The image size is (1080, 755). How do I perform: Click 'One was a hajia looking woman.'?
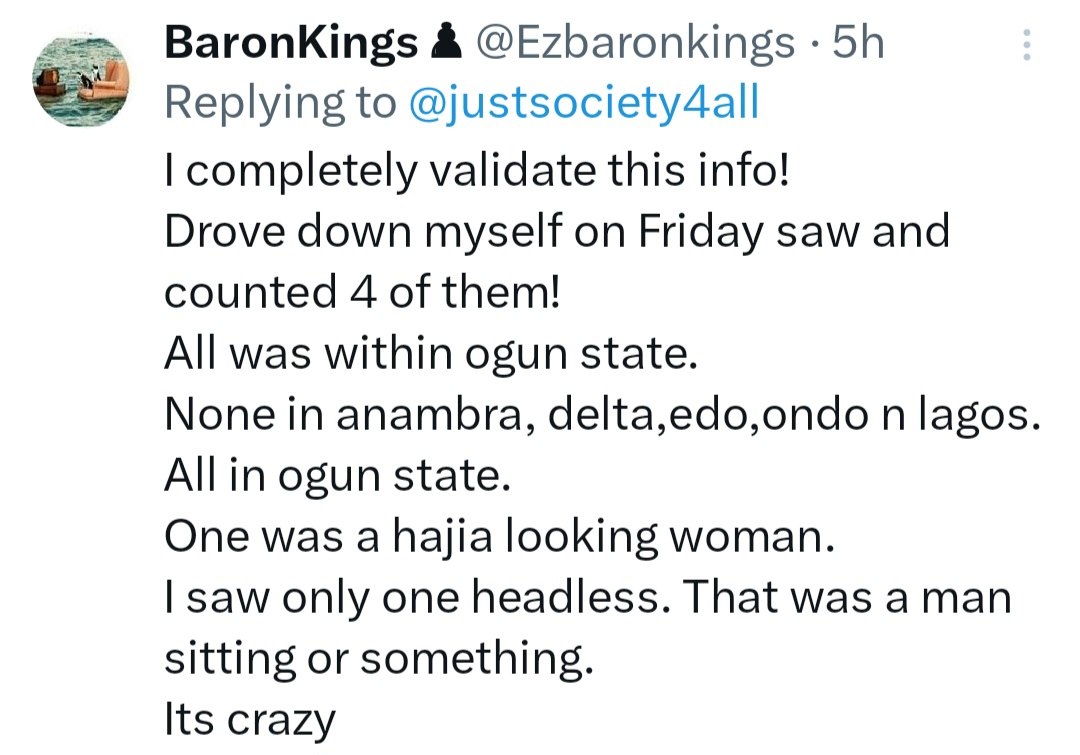click(498, 537)
